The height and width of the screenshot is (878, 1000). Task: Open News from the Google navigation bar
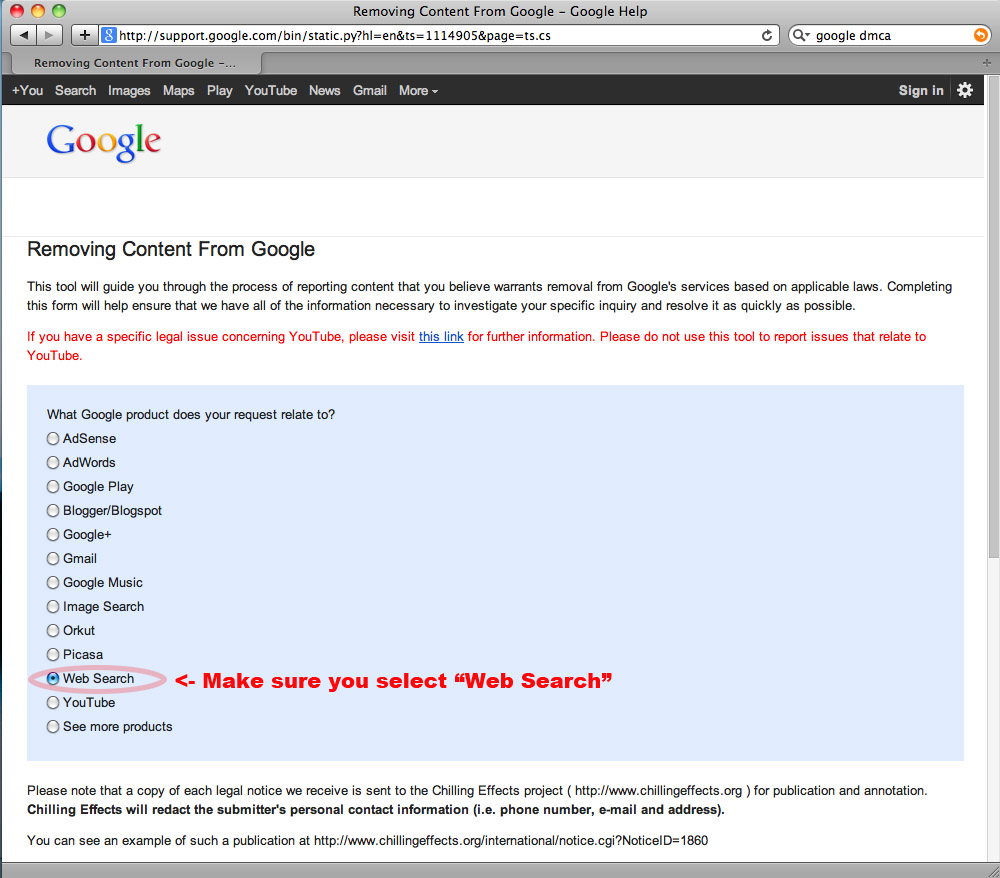pyautogui.click(x=324, y=90)
